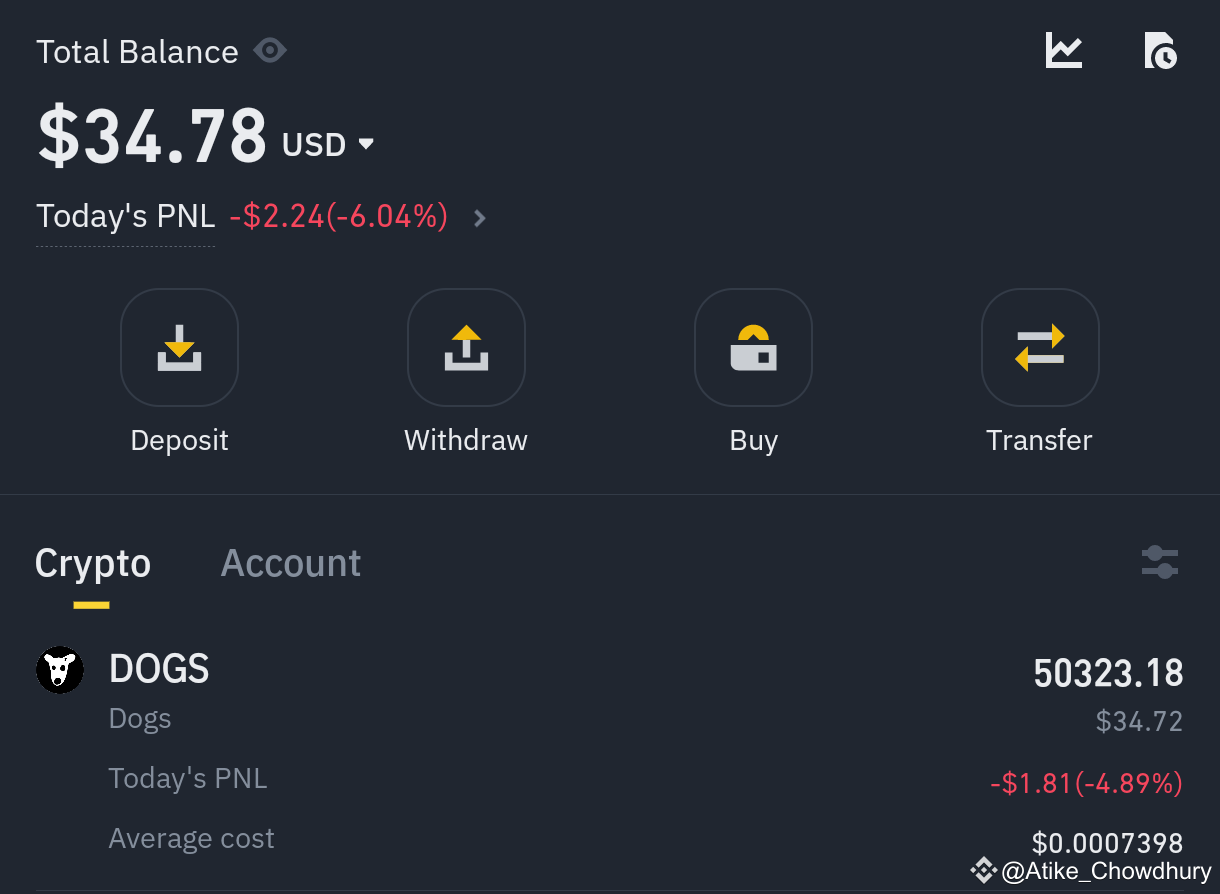Tap the Deposit icon button
This screenshot has width=1220, height=894.
pyautogui.click(x=180, y=347)
